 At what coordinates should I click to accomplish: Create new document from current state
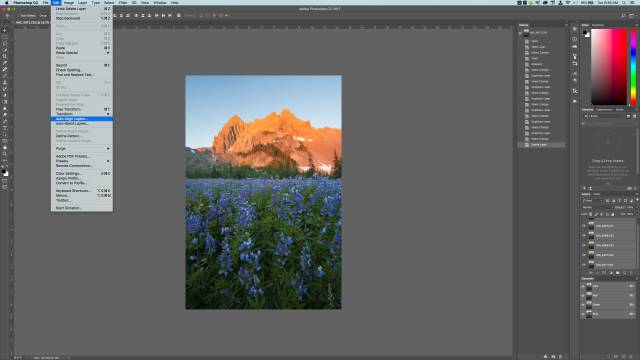545,356
